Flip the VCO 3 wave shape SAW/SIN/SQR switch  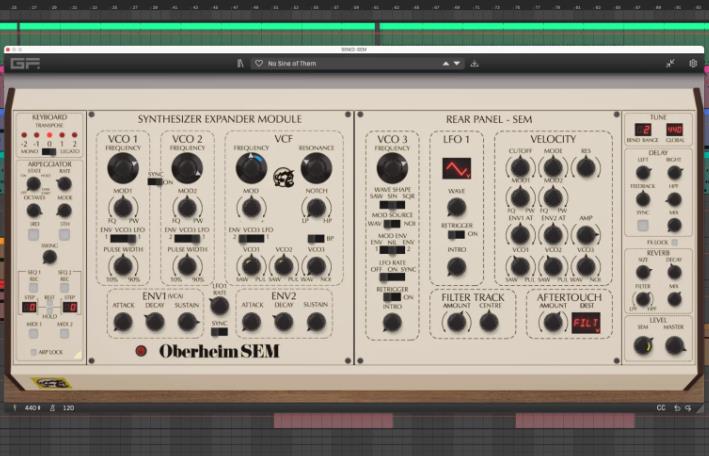tap(392, 205)
